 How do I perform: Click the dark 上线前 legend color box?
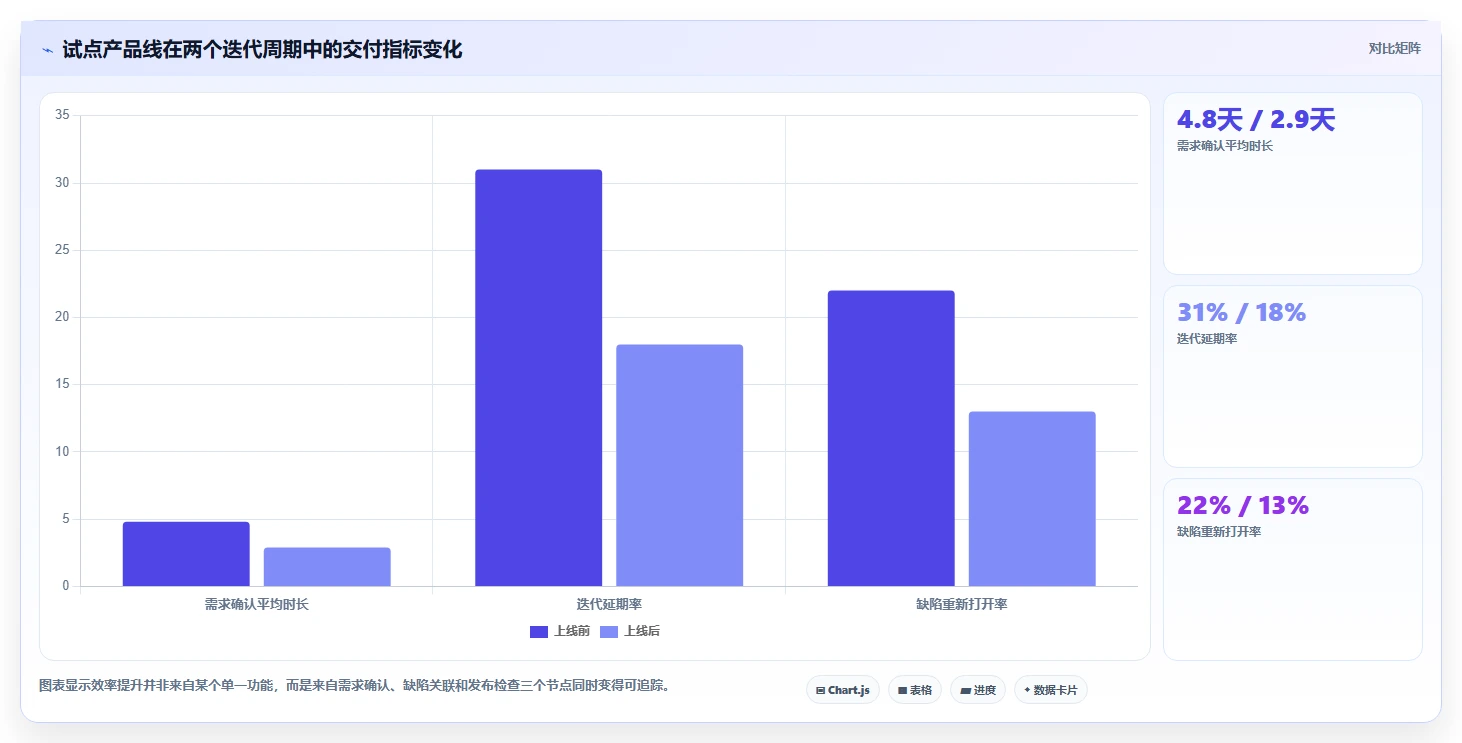click(x=539, y=631)
